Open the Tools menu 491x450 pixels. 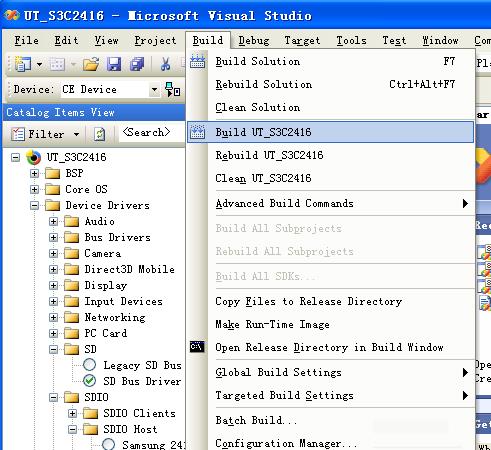click(x=351, y=41)
